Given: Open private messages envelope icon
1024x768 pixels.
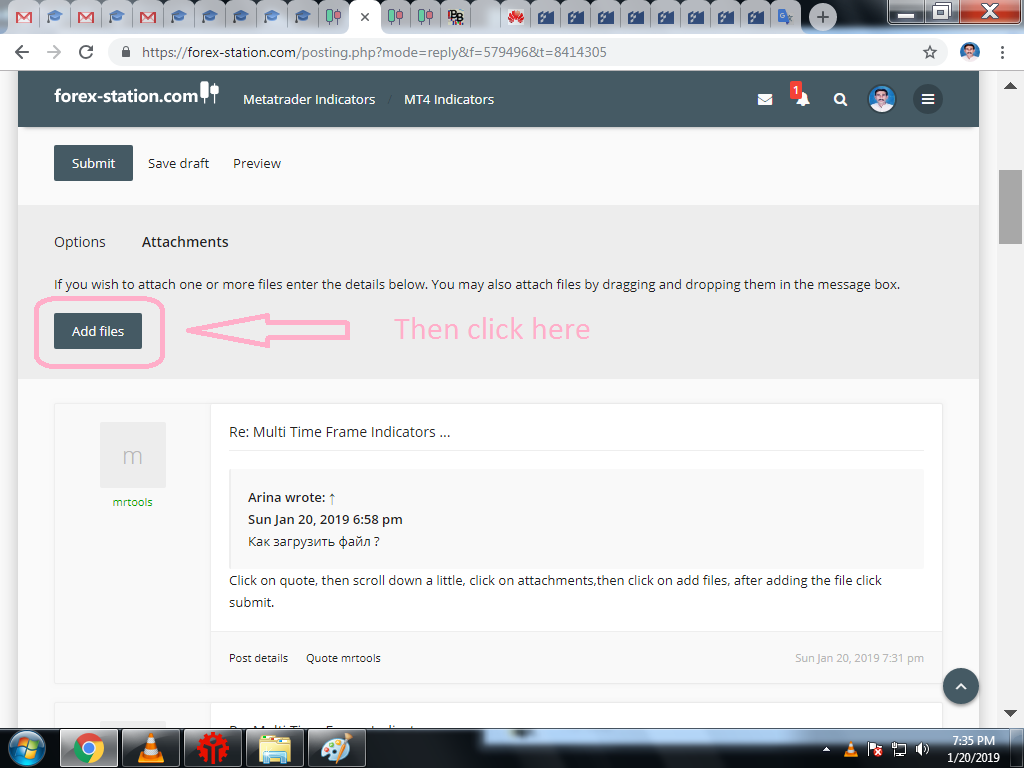Looking at the screenshot, I should pos(765,99).
